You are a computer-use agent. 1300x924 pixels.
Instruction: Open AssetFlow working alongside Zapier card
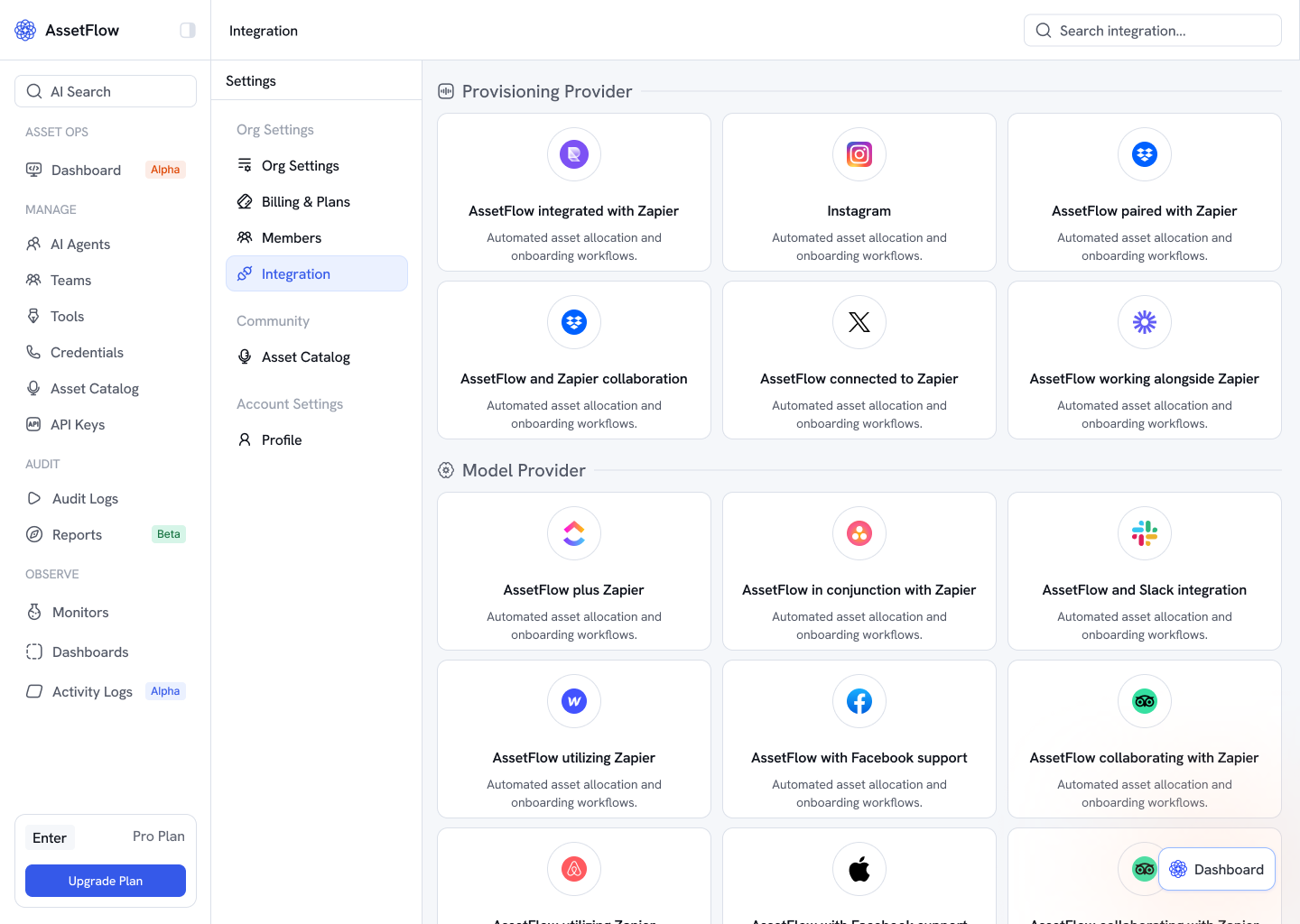coord(1145,360)
